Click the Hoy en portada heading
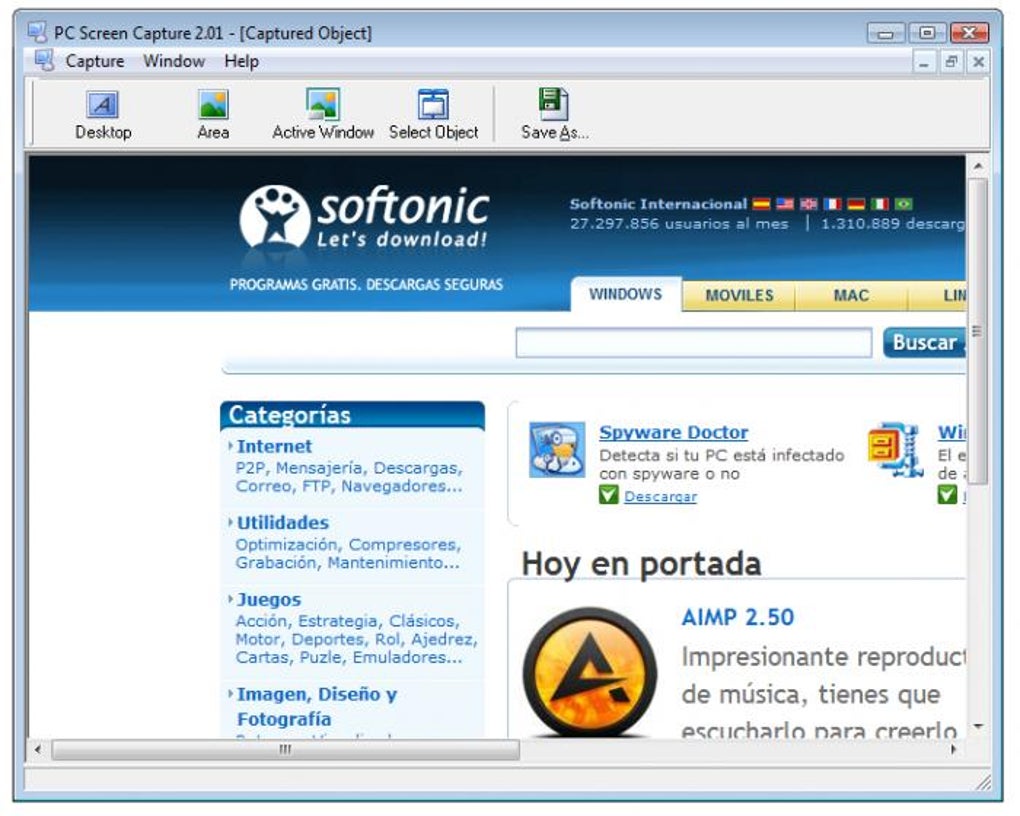Viewport: 1020px width, 816px height. point(641,564)
